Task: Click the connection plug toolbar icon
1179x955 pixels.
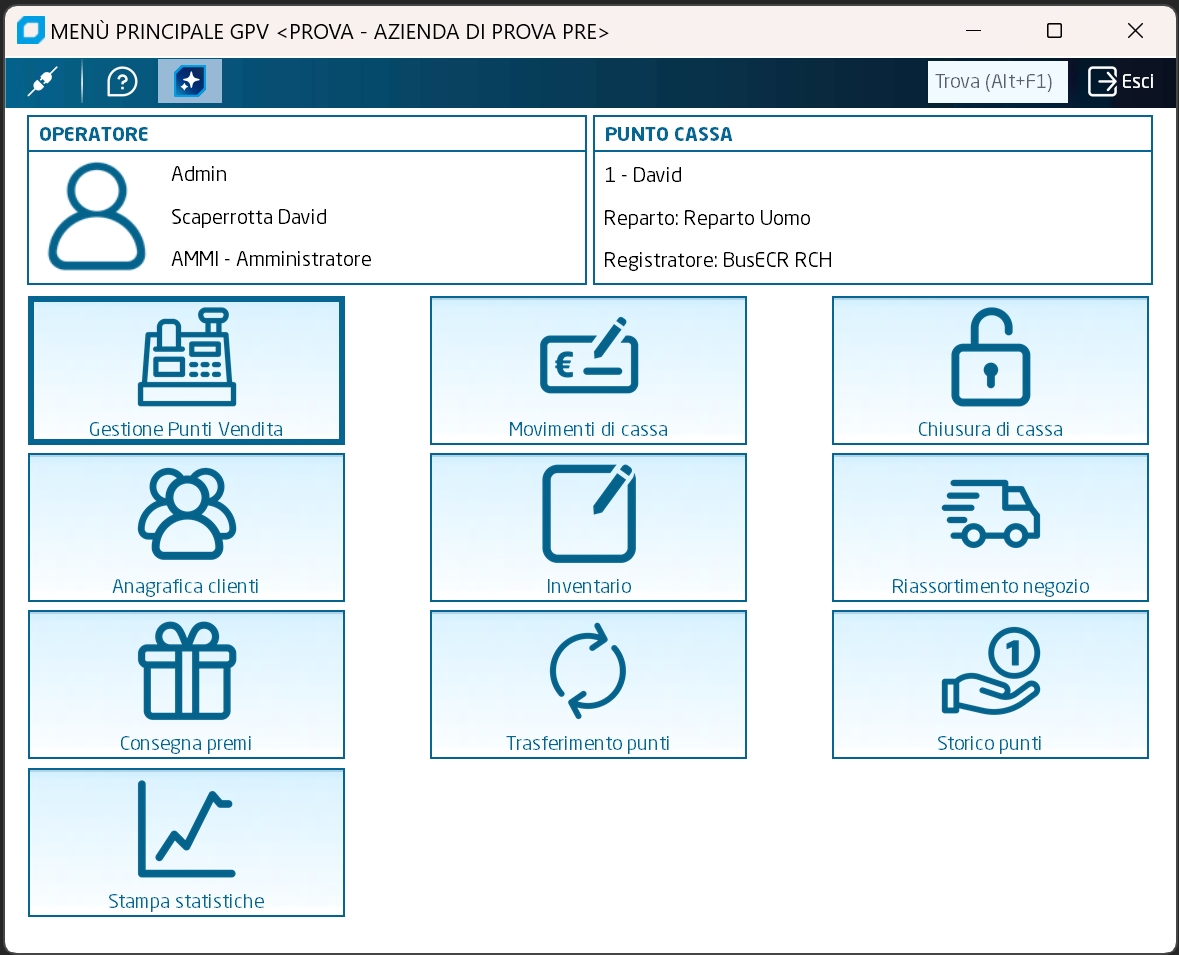Action: 43,82
